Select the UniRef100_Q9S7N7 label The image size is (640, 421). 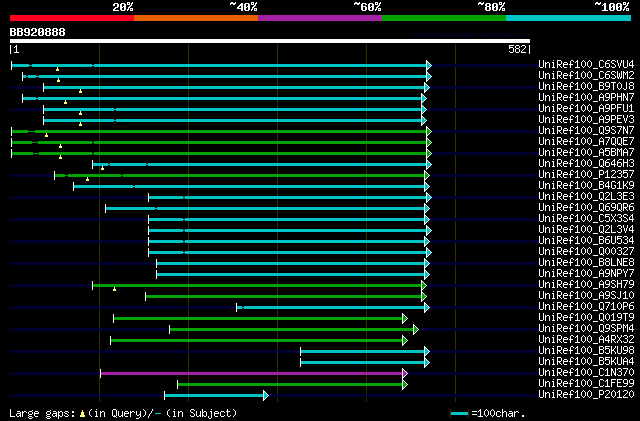coord(586,131)
